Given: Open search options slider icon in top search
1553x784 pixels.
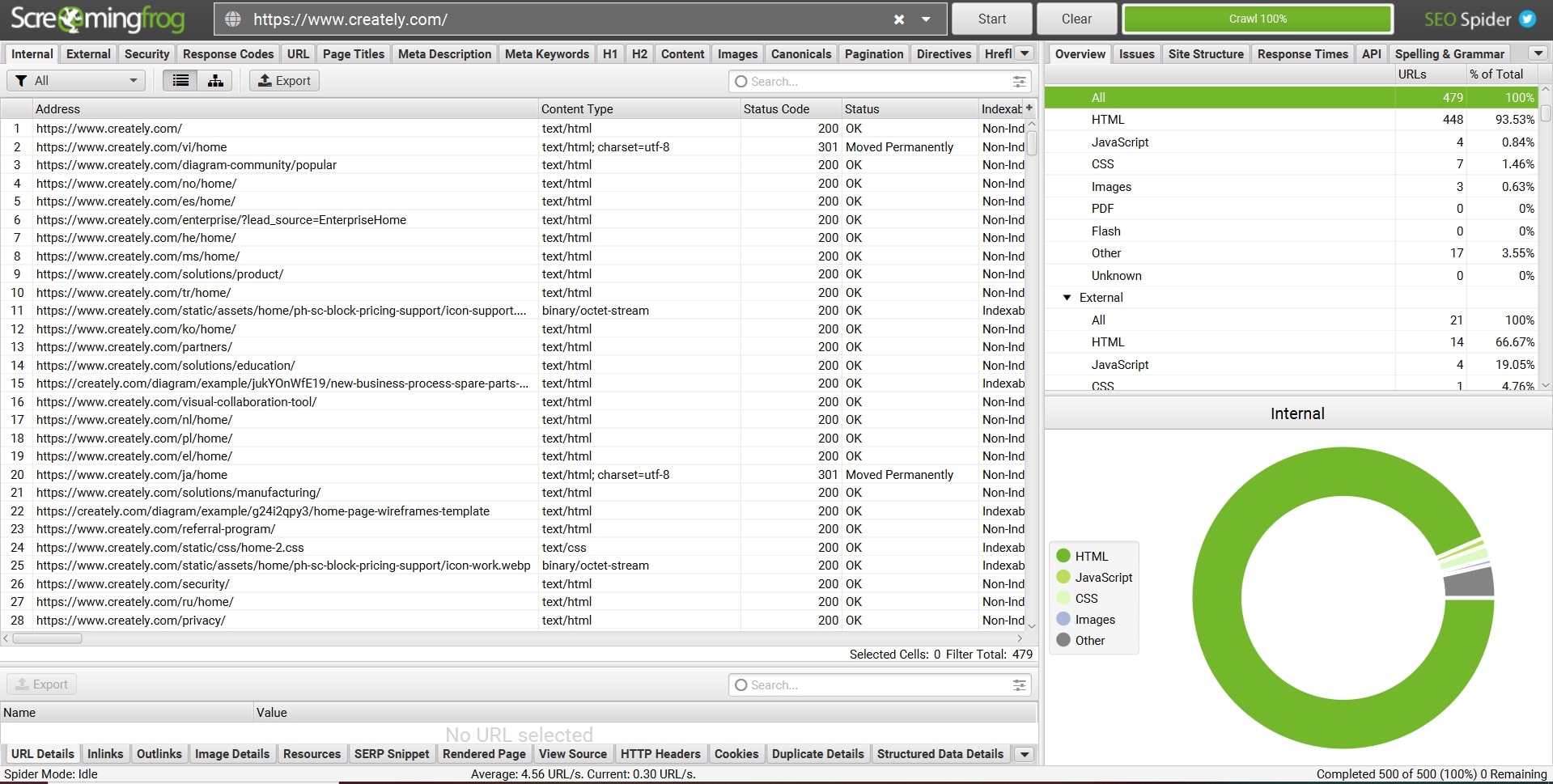Looking at the screenshot, I should (1019, 82).
